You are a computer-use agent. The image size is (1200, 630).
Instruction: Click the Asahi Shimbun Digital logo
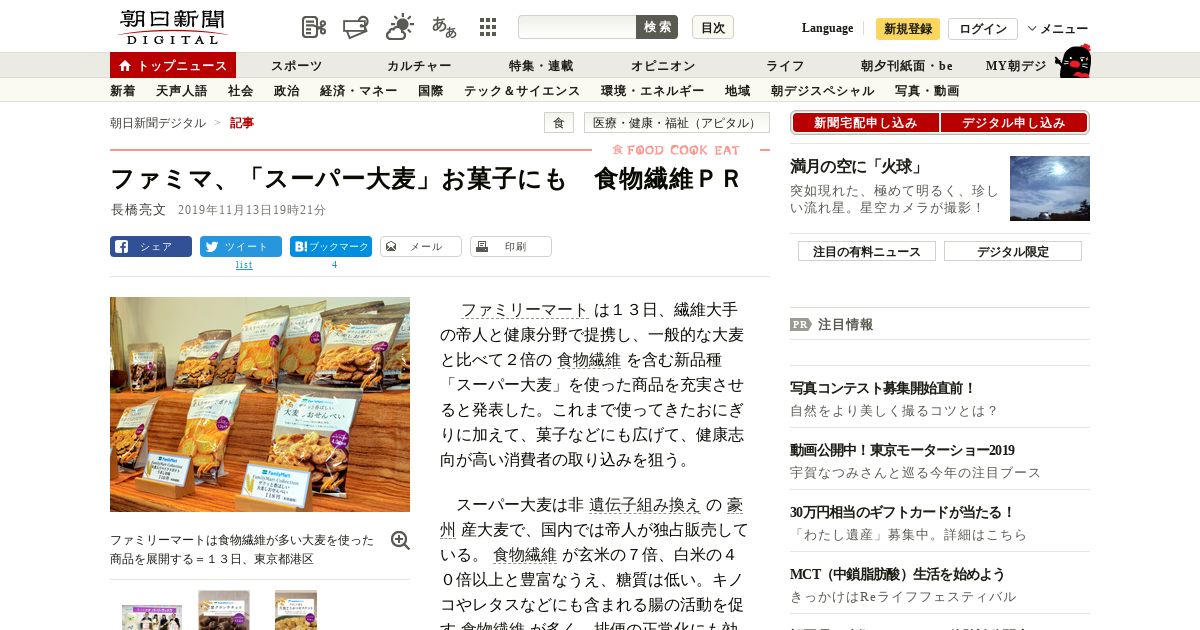point(173,27)
